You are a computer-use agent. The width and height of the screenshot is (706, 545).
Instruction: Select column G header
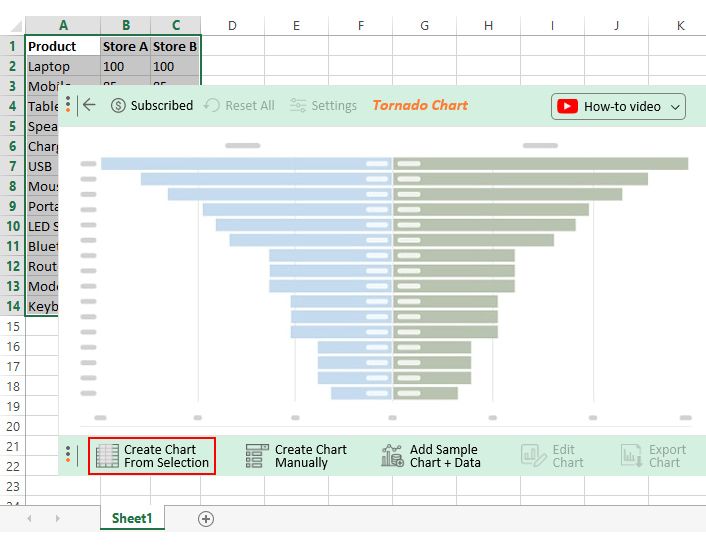point(424,25)
